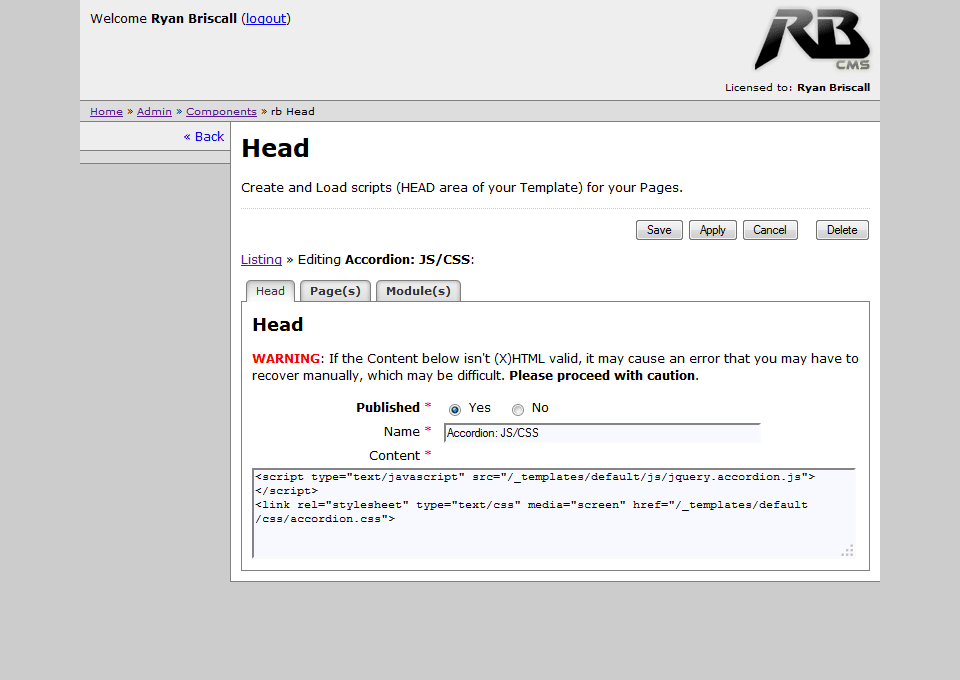The width and height of the screenshot is (960, 680).
Task: Go to Home in the breadcrumb
Action: click(x=106, y=112)
